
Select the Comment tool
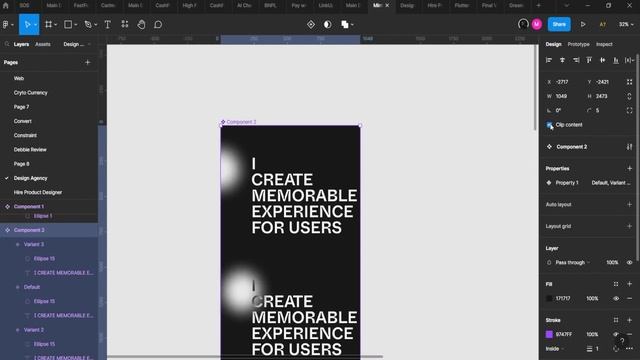(158, 24)
